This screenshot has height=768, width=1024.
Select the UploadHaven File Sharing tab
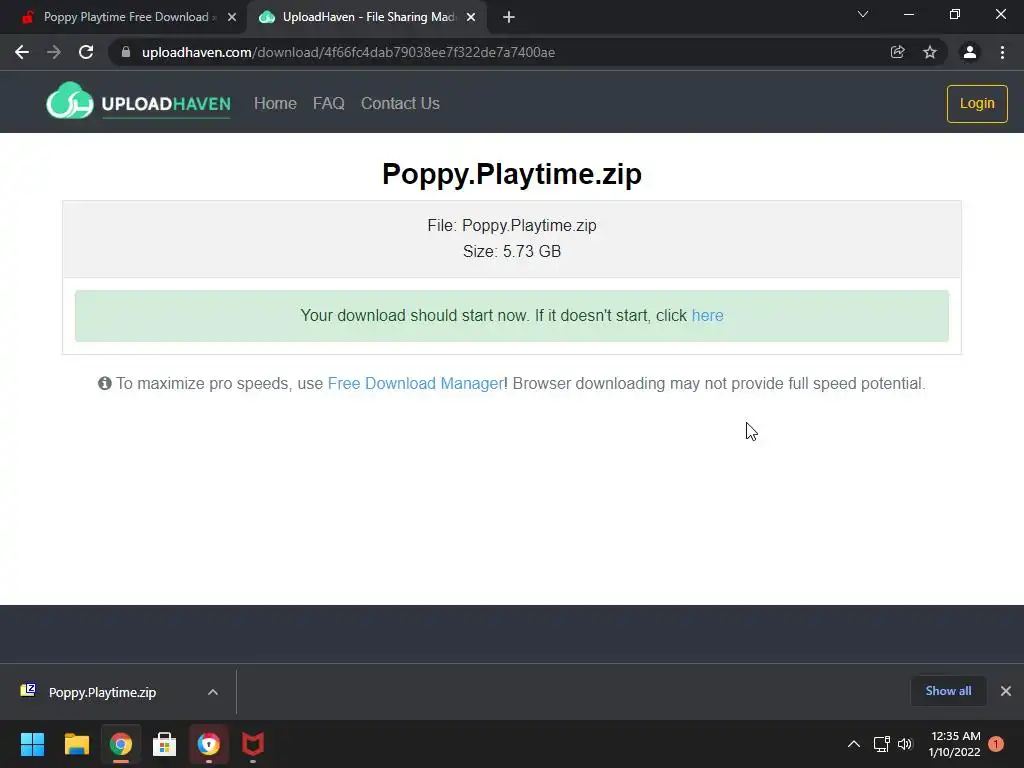coord(368,18)
